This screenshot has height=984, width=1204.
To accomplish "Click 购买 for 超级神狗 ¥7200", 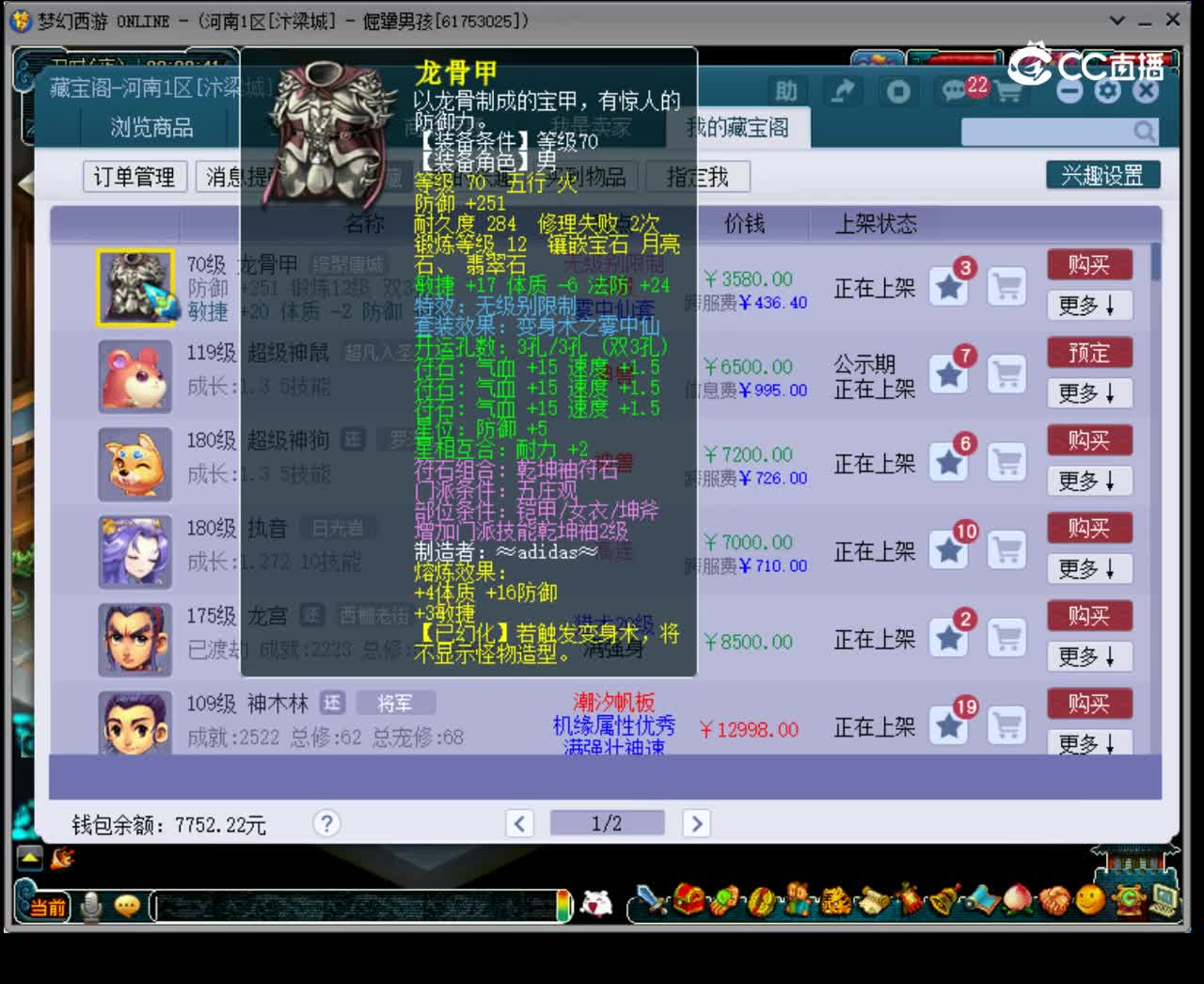I will [x=1089, y=440].
